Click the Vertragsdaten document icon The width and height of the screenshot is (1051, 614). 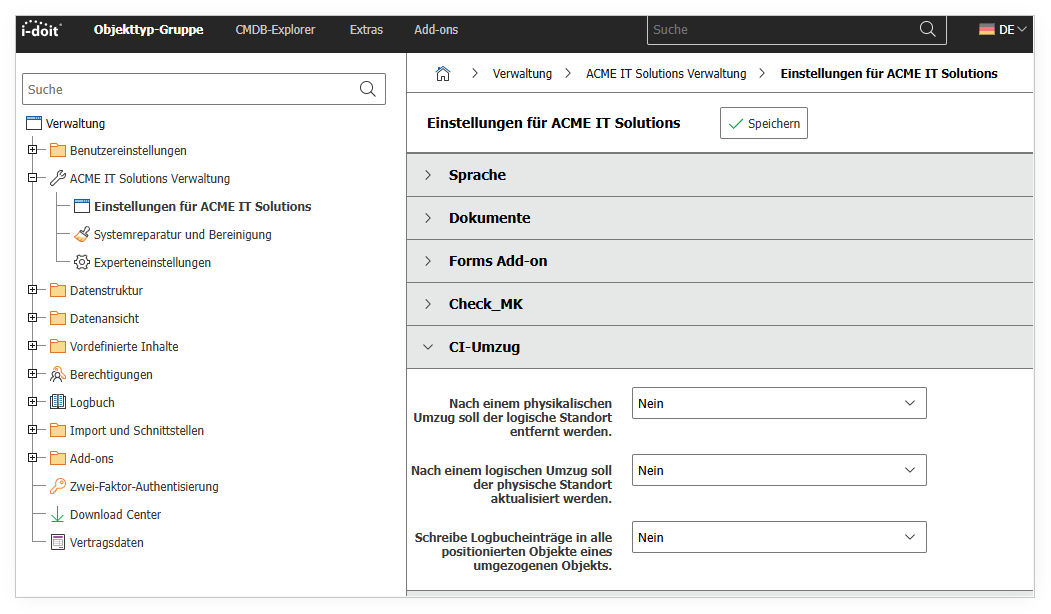[58, 542]
